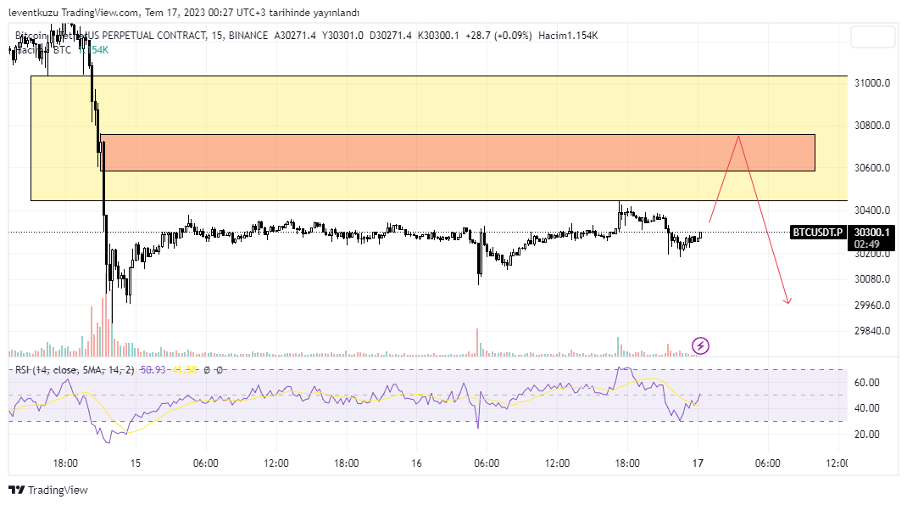Click the red arrowhead of the projected drop
908x506 pixels.
(x=788, y=300)
